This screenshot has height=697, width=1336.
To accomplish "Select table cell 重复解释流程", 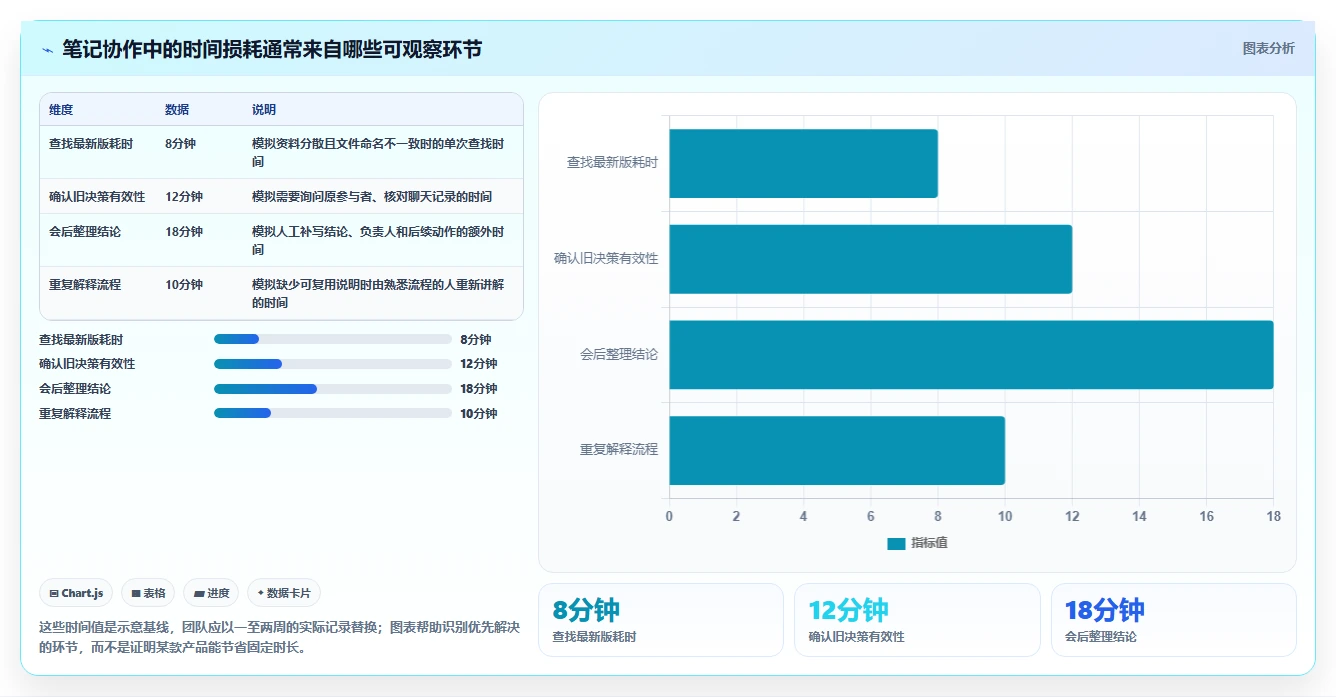I will (85, 285).
